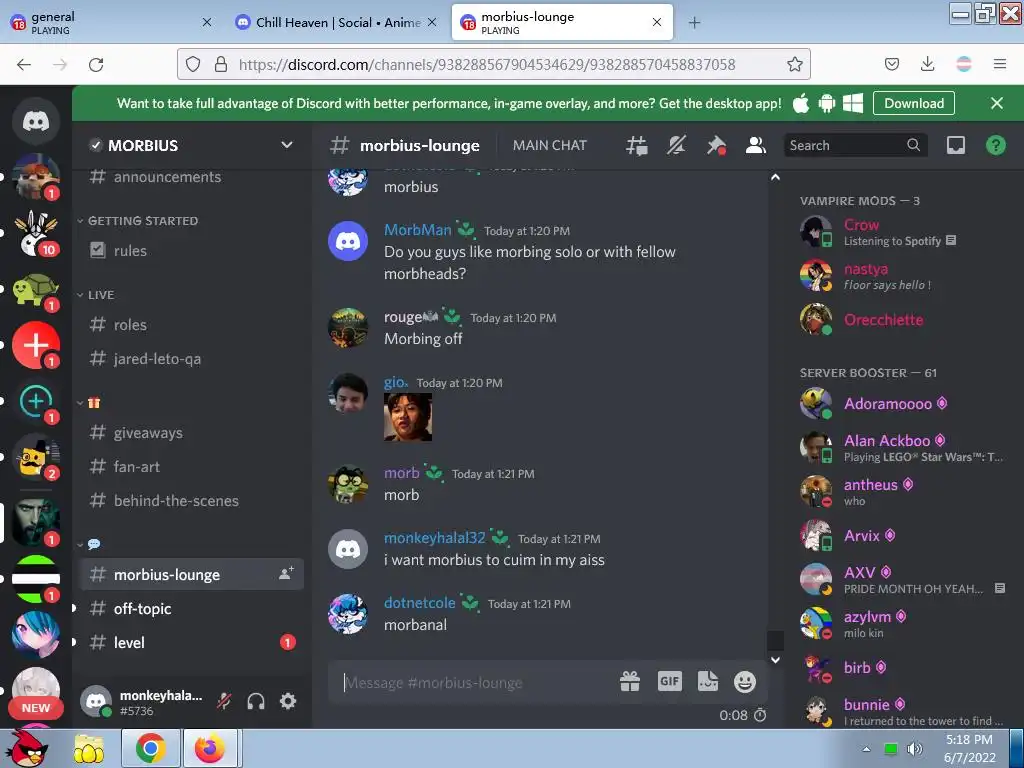Image resolution: width=1024 pixels, height=768 pixels.
Task: Click the chat scrollbar up arrow
Action: click(775, 177)
